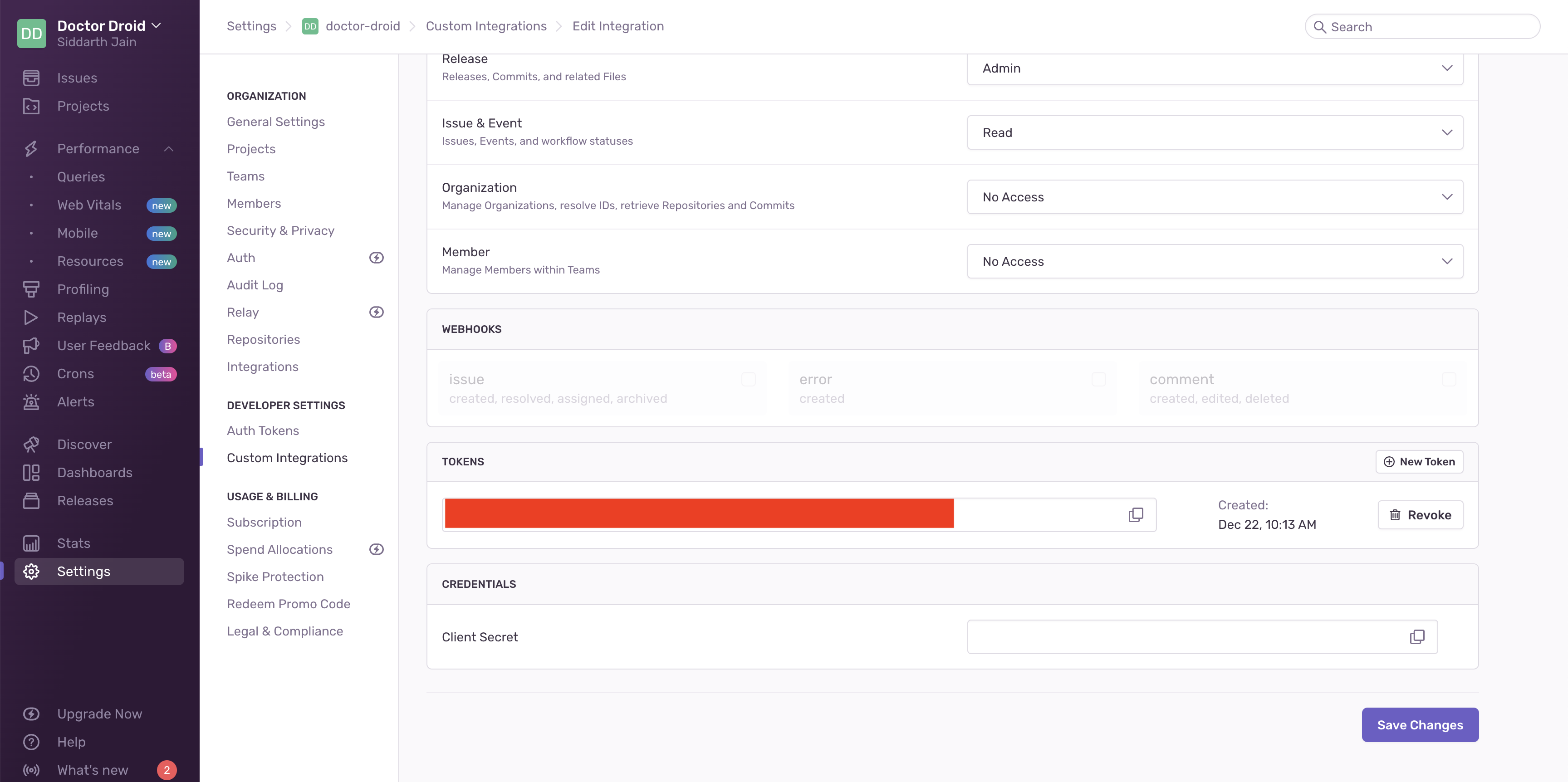Collapse the Performance section chevron

169,148
